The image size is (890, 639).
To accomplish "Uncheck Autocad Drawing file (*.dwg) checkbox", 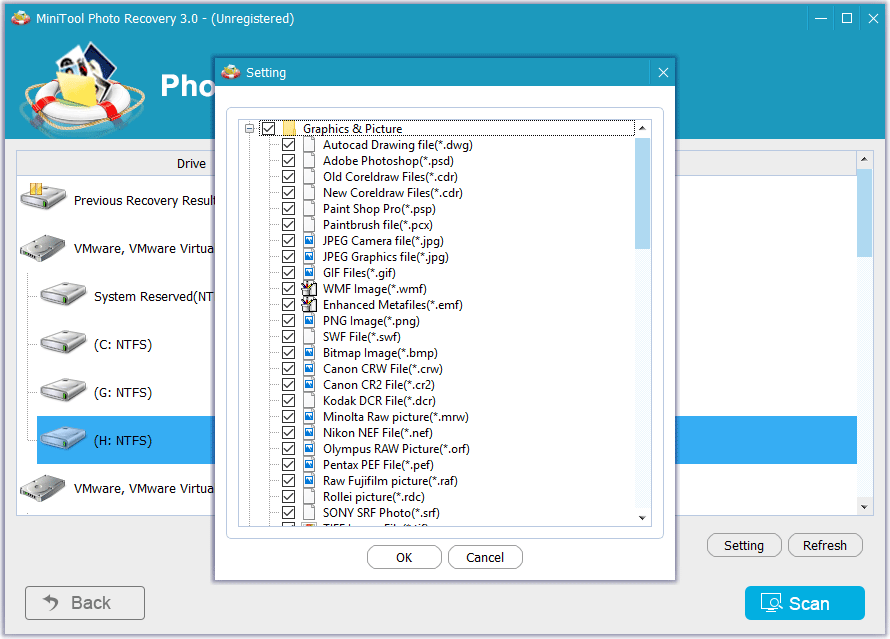I will [288, 145].
